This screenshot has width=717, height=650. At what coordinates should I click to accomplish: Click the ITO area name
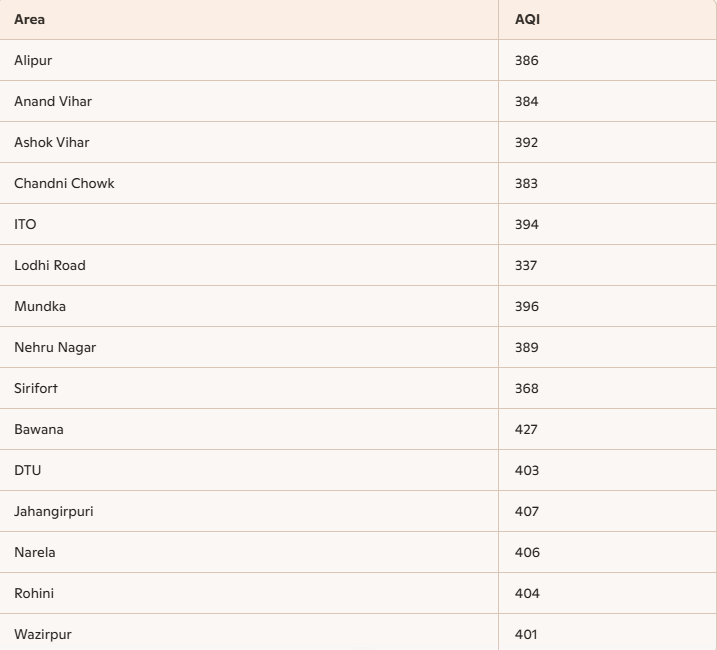point(25,224)
